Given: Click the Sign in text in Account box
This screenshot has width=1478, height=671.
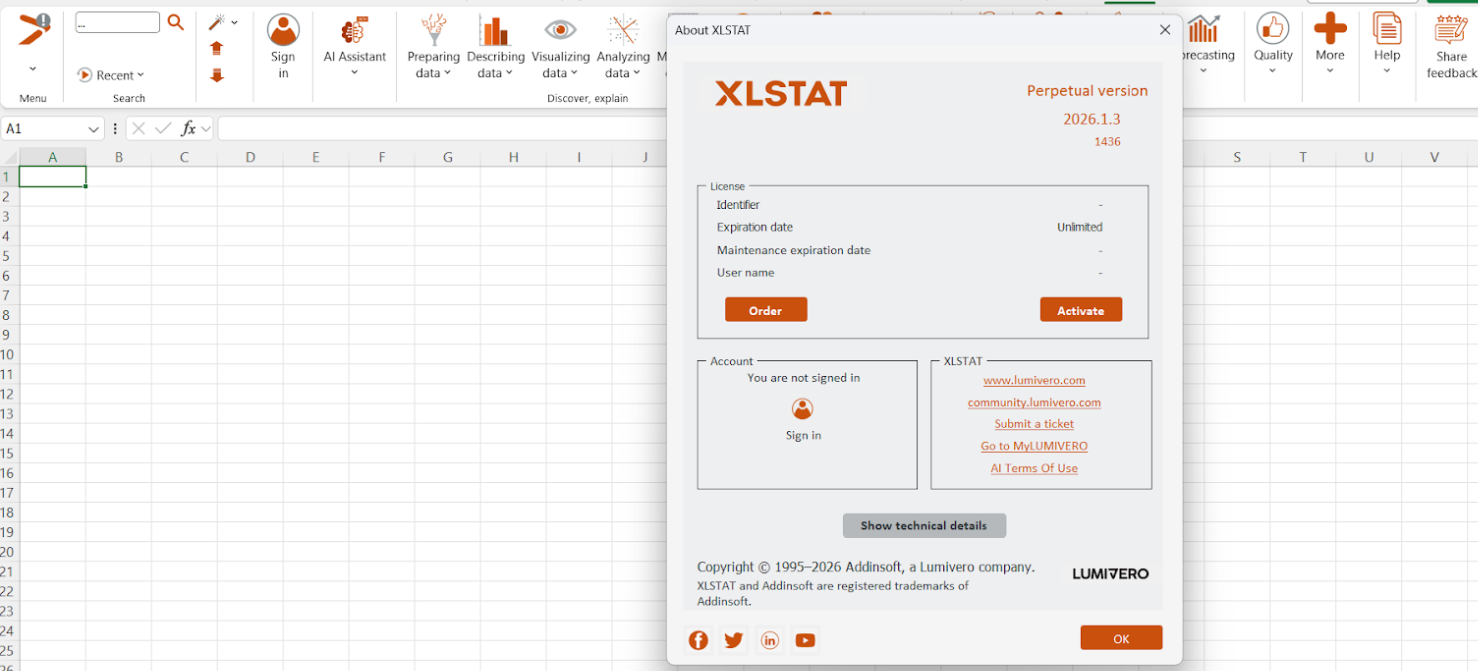Looking at the screenshot, I should click(803, 435).
